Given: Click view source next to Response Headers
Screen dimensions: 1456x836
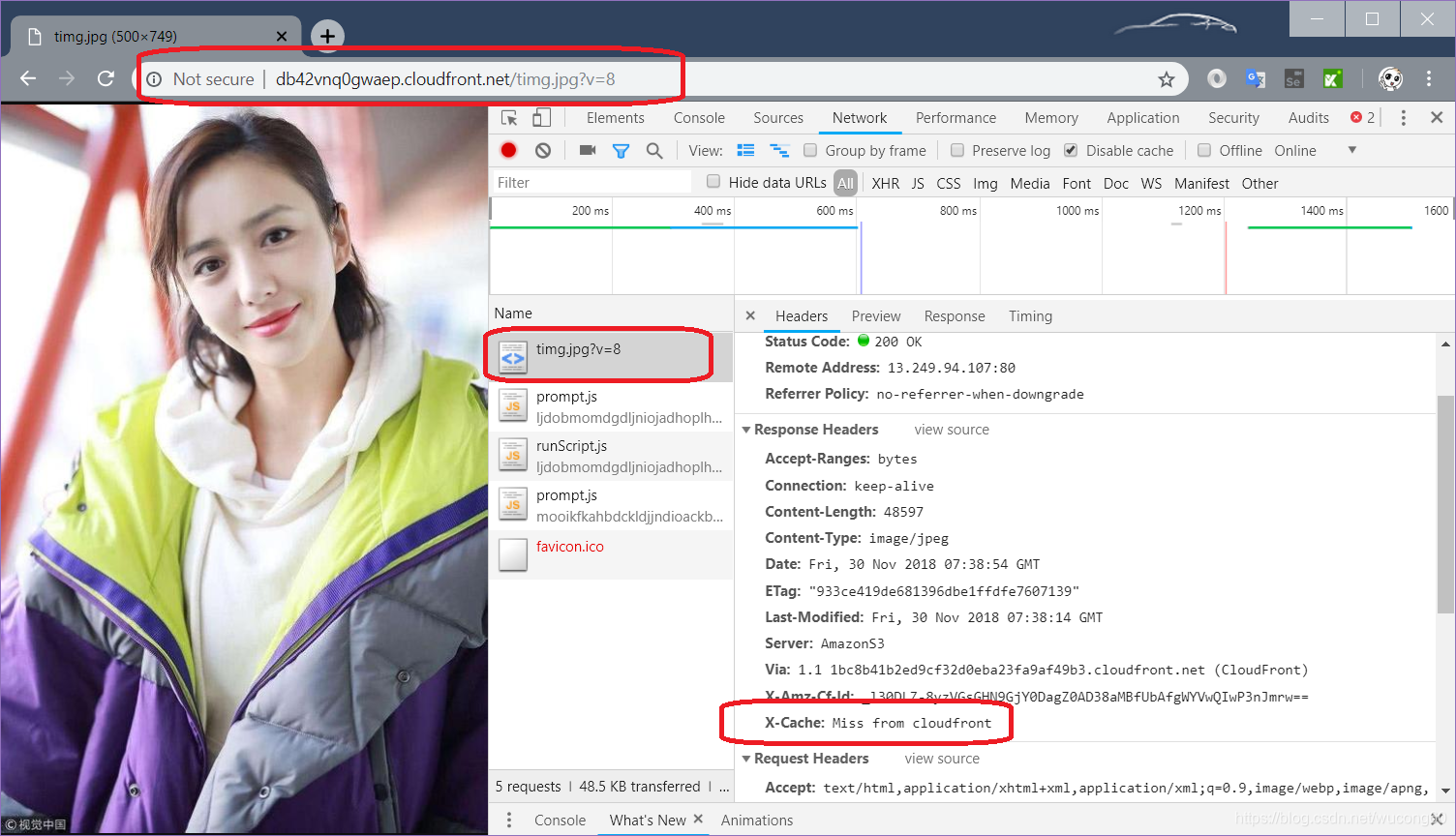Looking at the screenshot, I should pyautogui.click(x=952, y=430).
